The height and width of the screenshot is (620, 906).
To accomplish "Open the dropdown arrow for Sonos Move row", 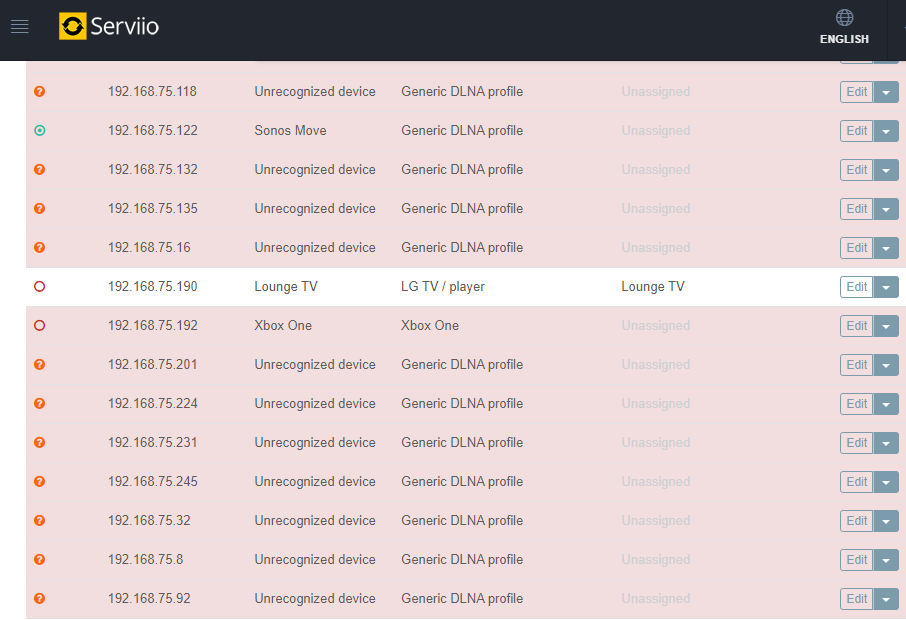I will tap(886, 131).
